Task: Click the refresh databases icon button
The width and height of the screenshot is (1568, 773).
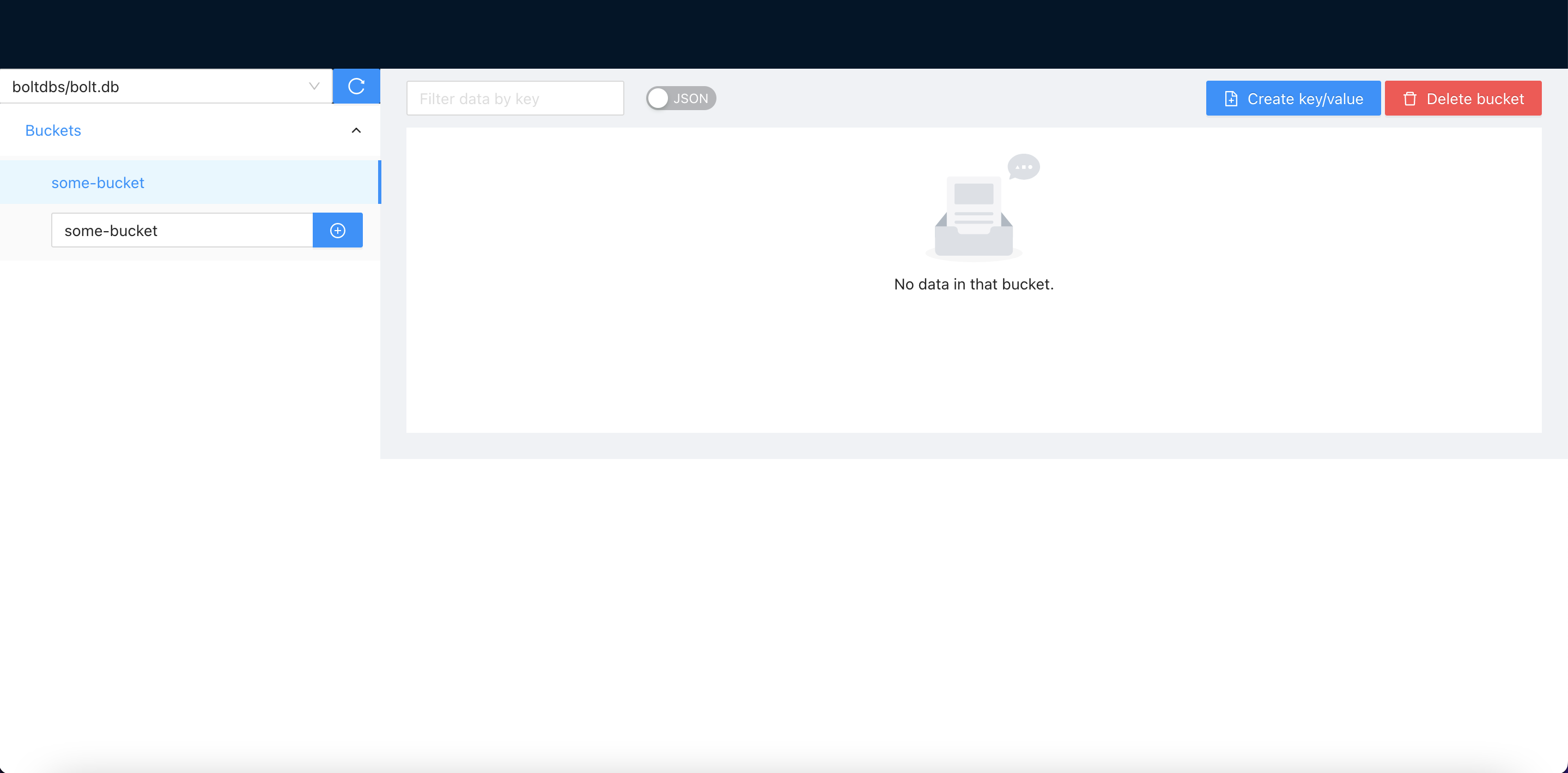Action: (356, 86)
